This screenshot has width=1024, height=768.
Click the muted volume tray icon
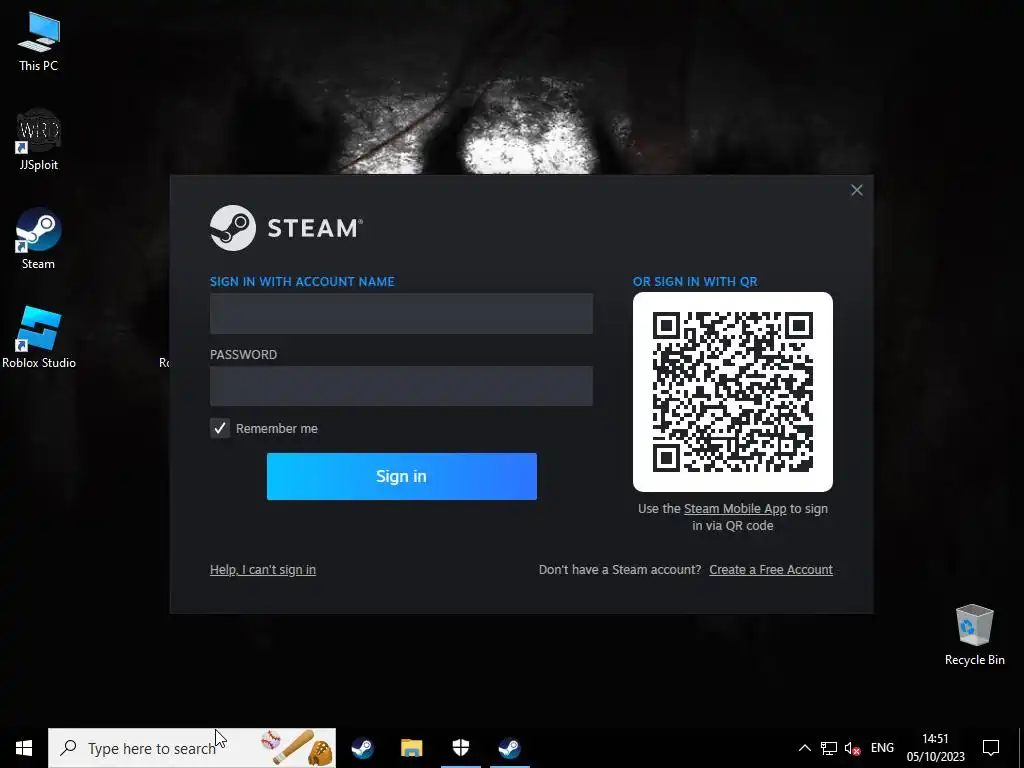click(852, 748)
